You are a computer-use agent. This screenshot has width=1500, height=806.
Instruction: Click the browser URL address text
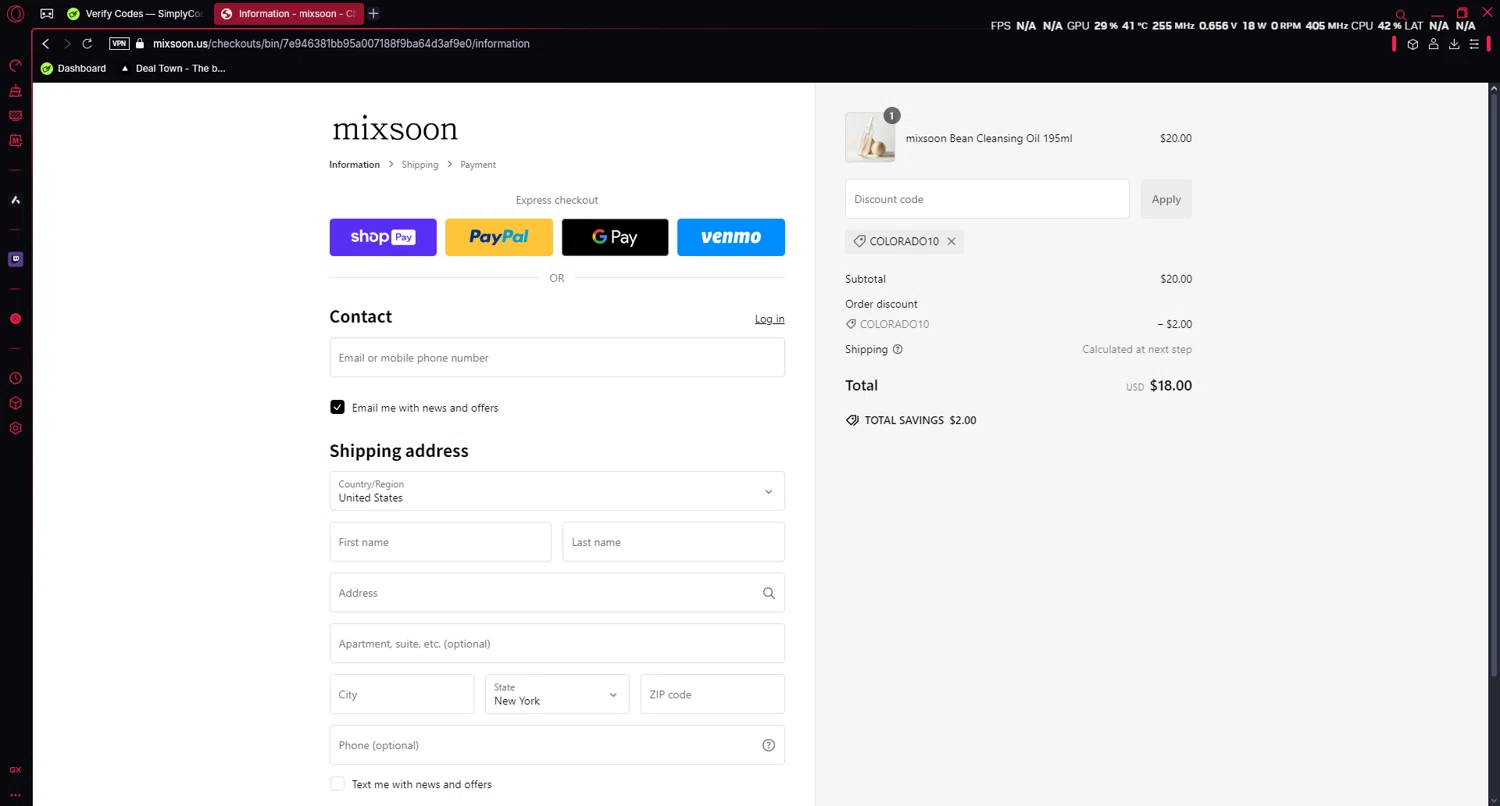tap(341, 44)
